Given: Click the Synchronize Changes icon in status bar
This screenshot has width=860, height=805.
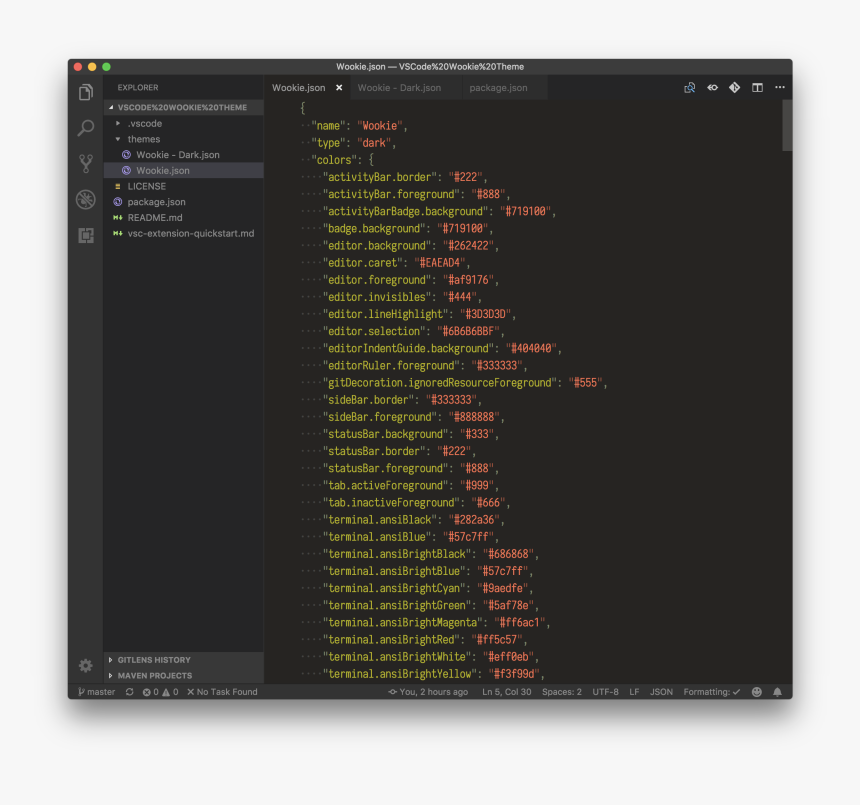Looking at the screenshot, I should [129, 691].
